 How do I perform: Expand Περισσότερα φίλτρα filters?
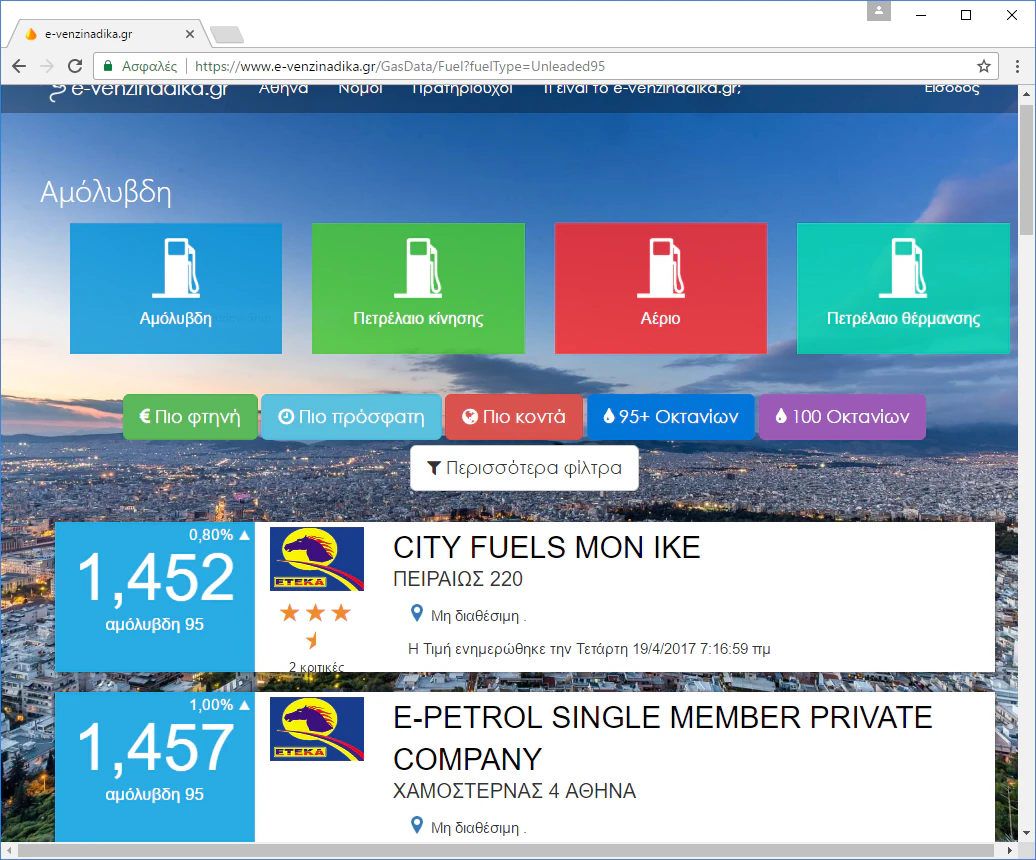(525, 468)
